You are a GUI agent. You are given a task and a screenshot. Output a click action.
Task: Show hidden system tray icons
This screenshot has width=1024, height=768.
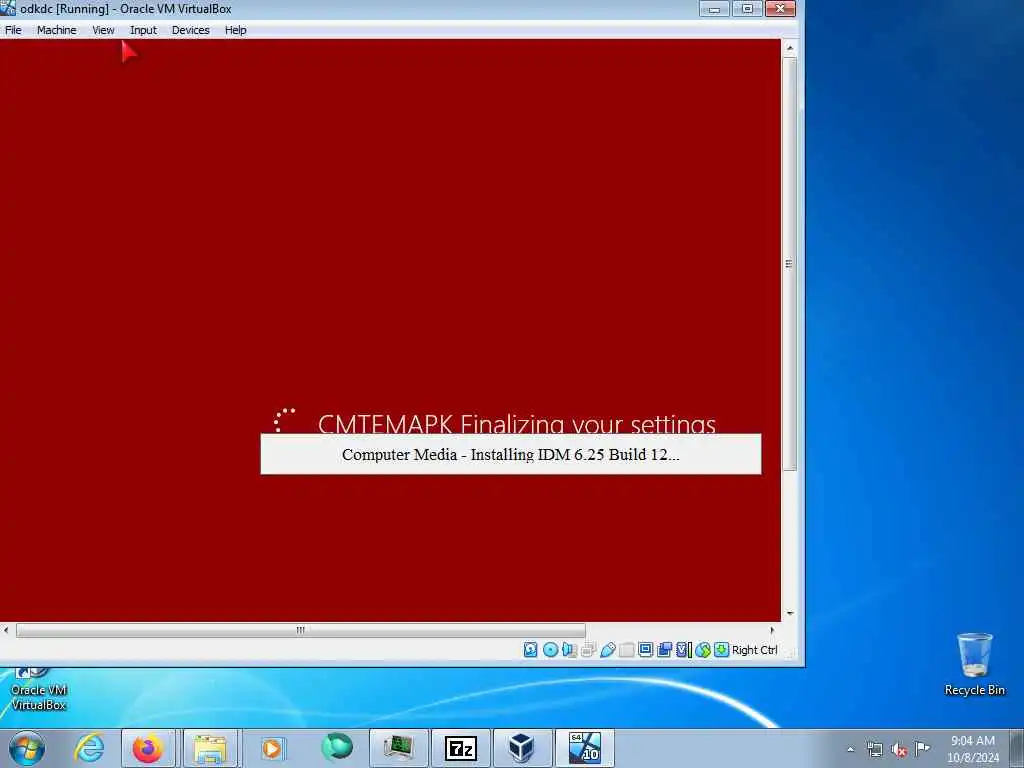point(850,750)
